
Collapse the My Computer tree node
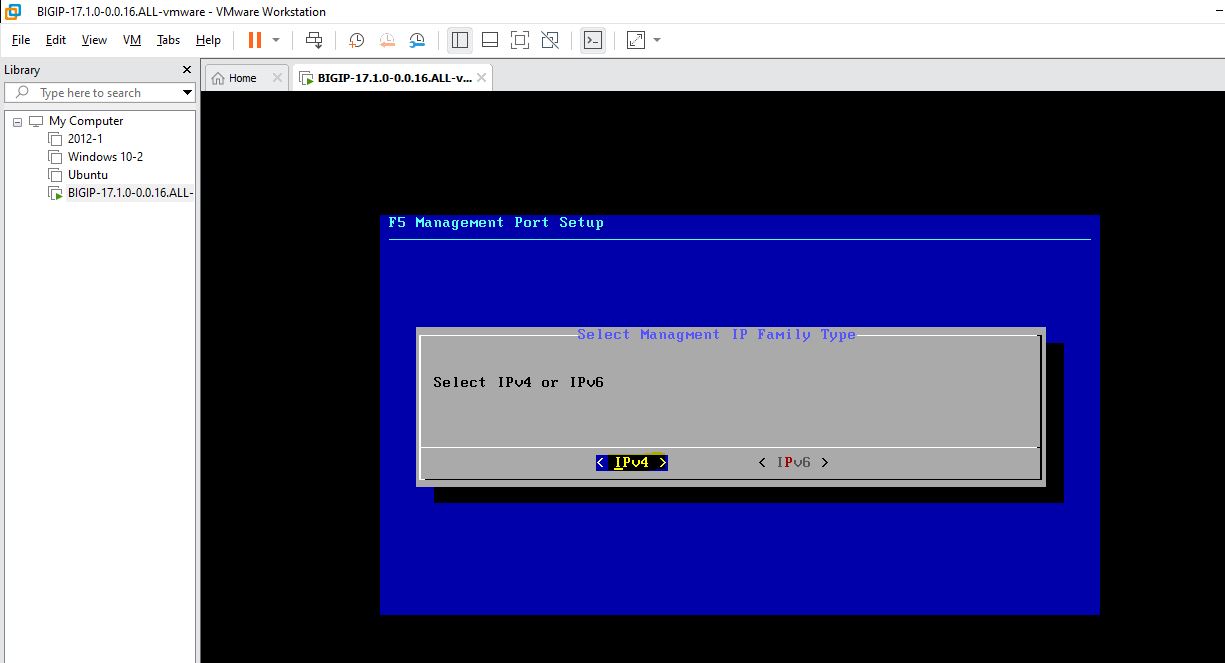click(x=17, y=121)
